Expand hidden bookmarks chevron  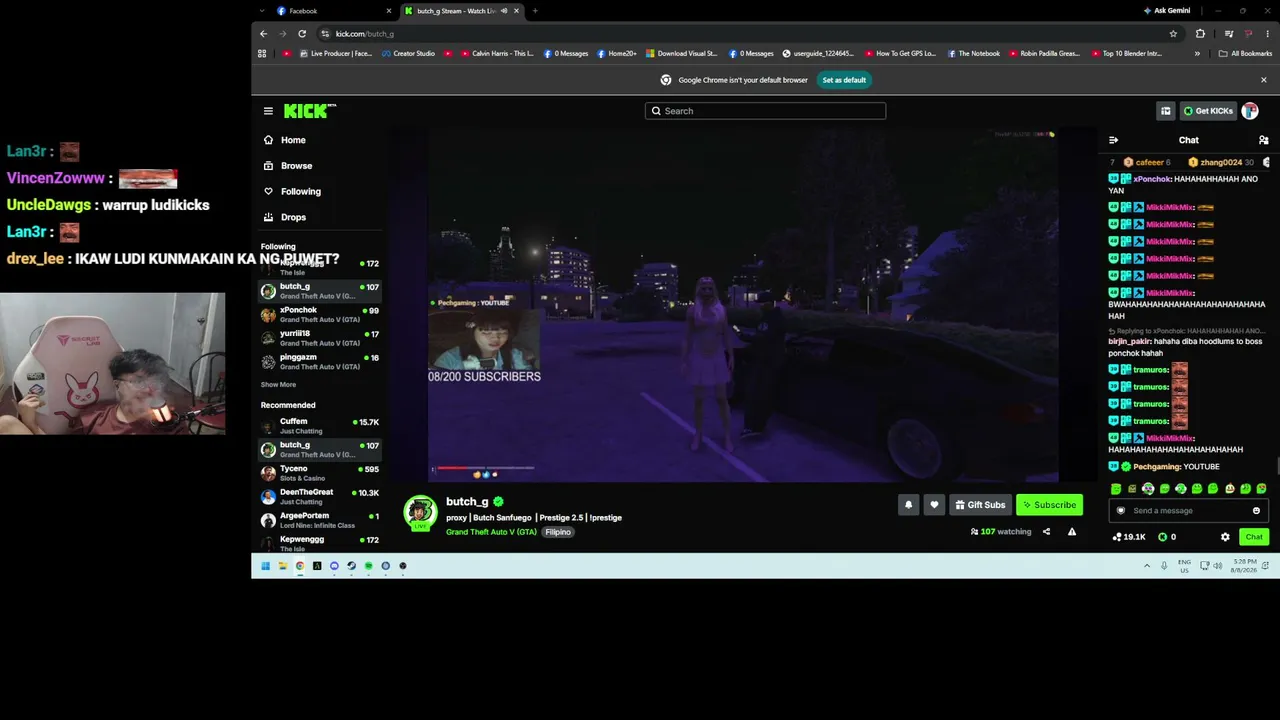pyautogui.click(x=1197, y=54)
